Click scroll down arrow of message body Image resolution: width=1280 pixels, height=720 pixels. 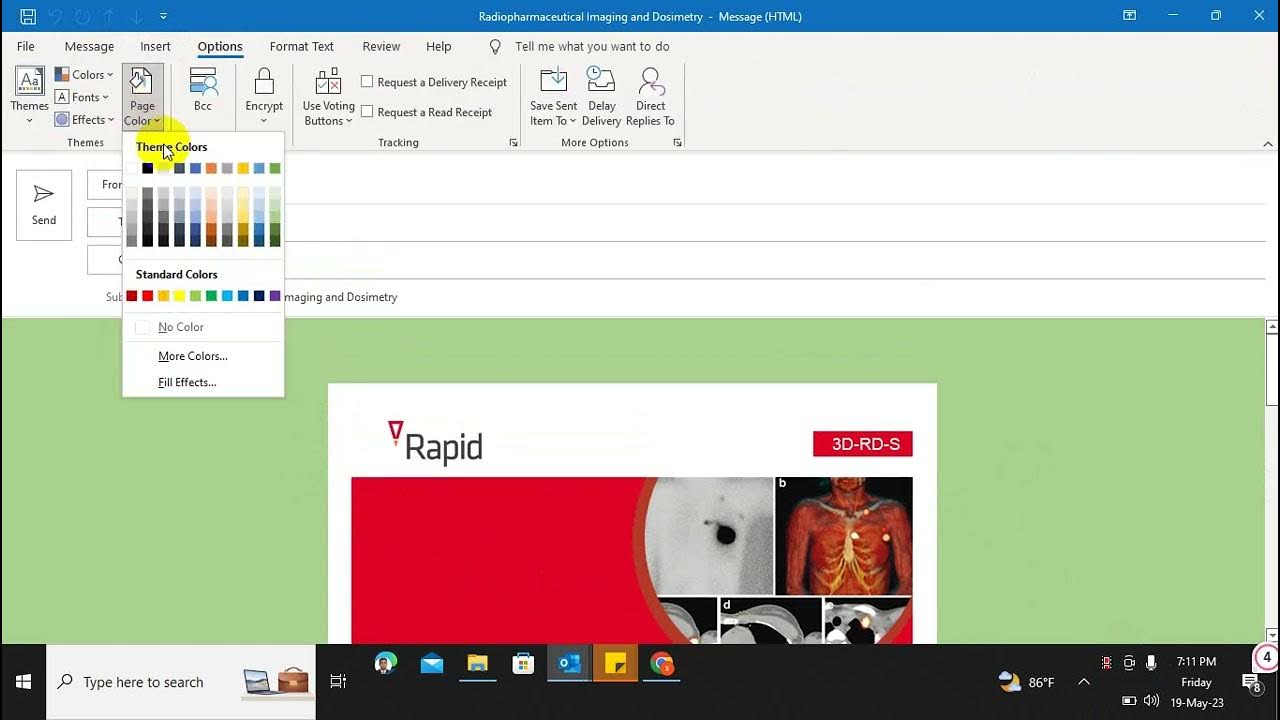1272,635
